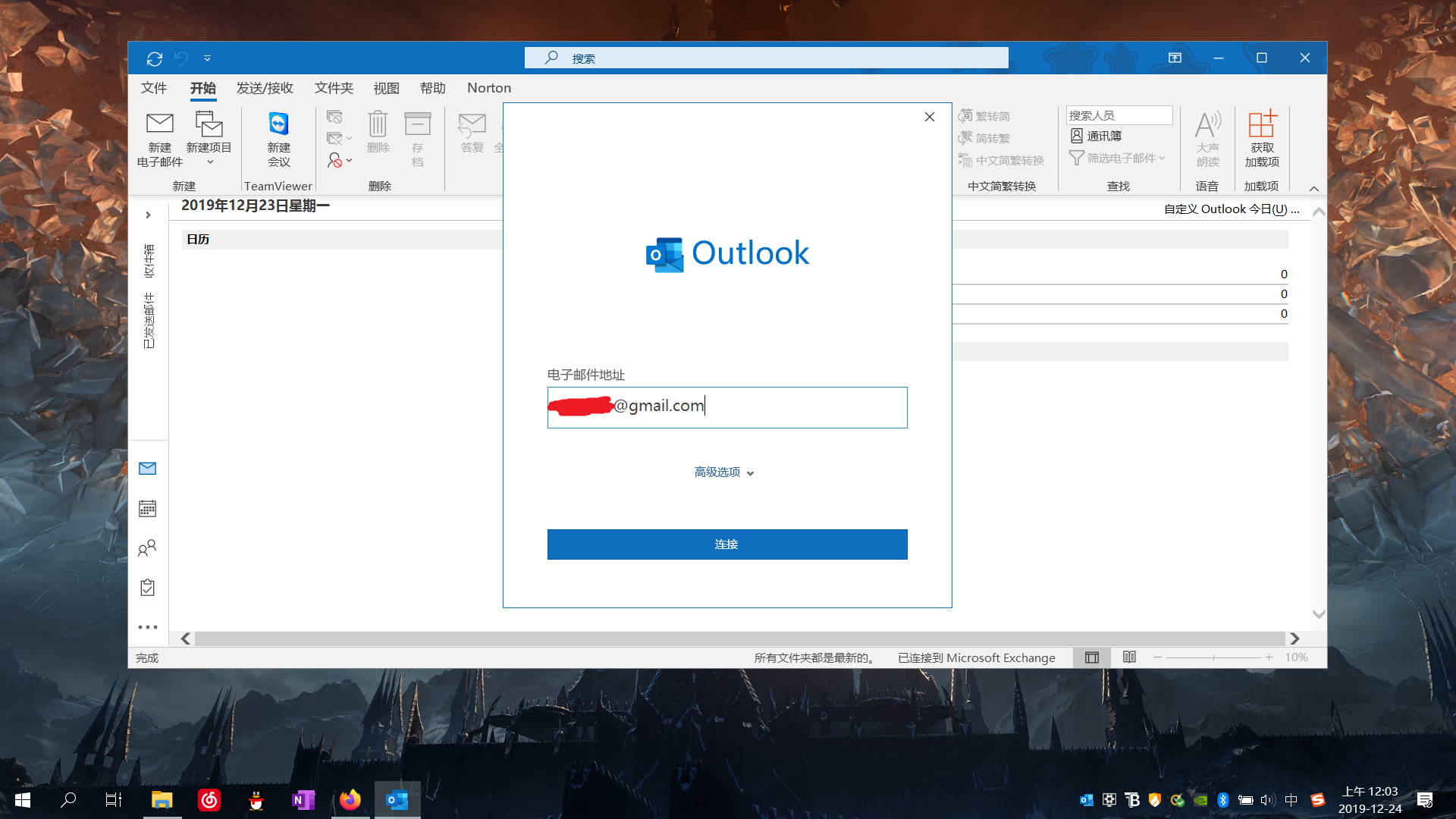Click the 已发送邮件 vertical folder label

(149, 320)
